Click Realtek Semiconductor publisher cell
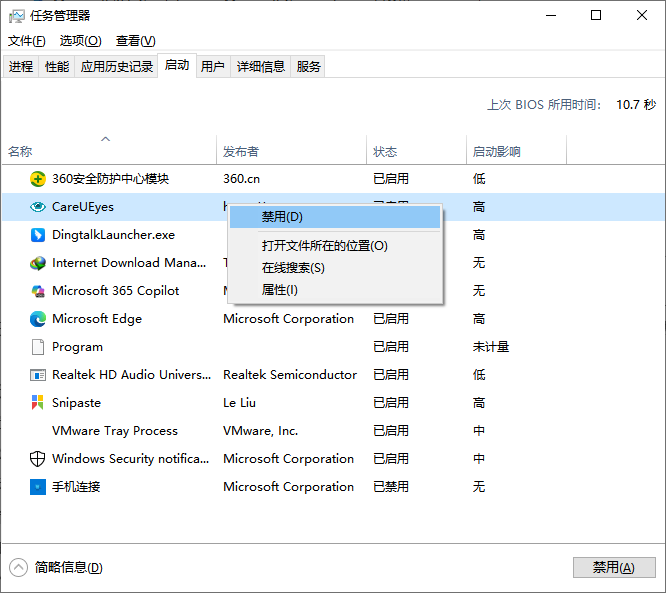The image size is (666, 593). pos(290,375)
